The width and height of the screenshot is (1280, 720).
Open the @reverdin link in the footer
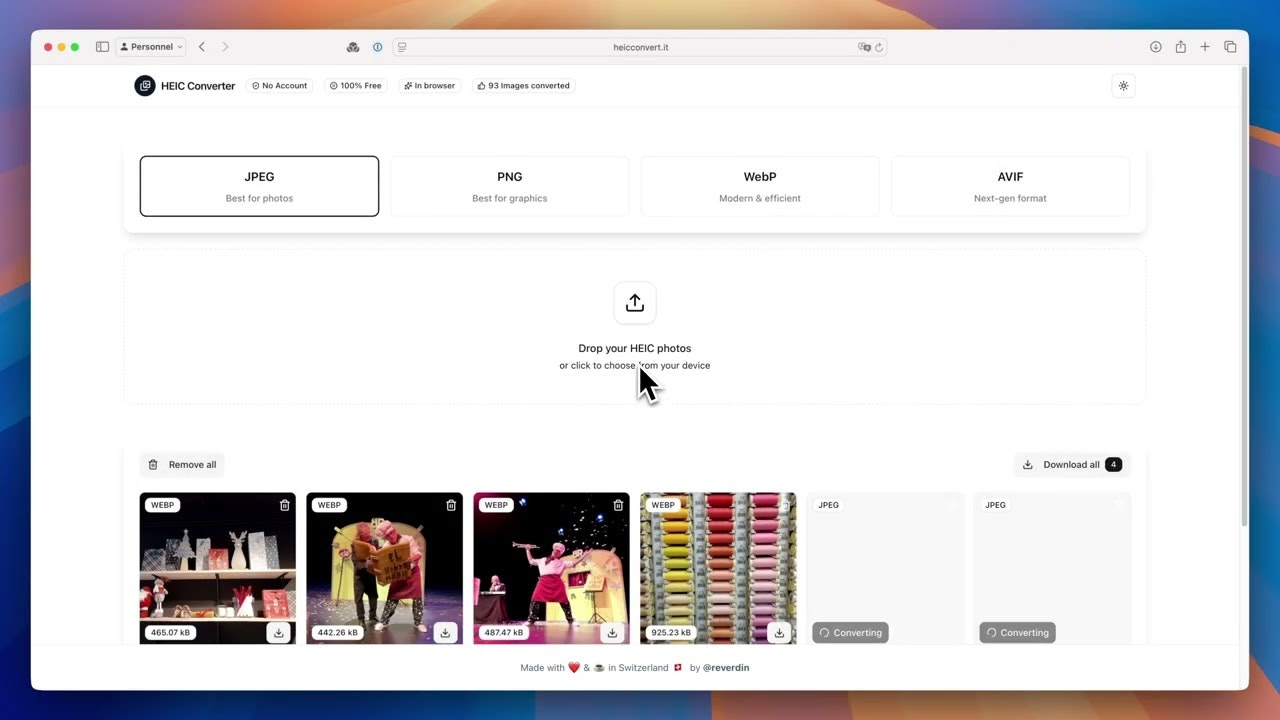tap(727, 667)
